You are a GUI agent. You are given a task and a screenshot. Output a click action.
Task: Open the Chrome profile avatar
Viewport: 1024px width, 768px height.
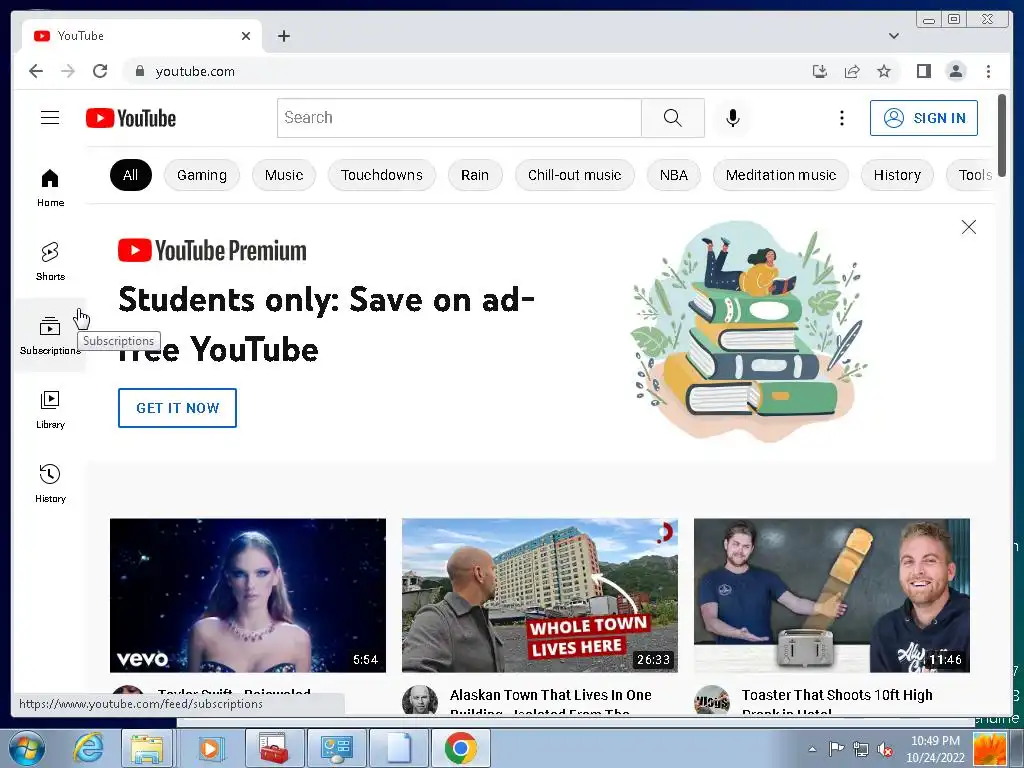pyautogui.click(x=955, y=71)
